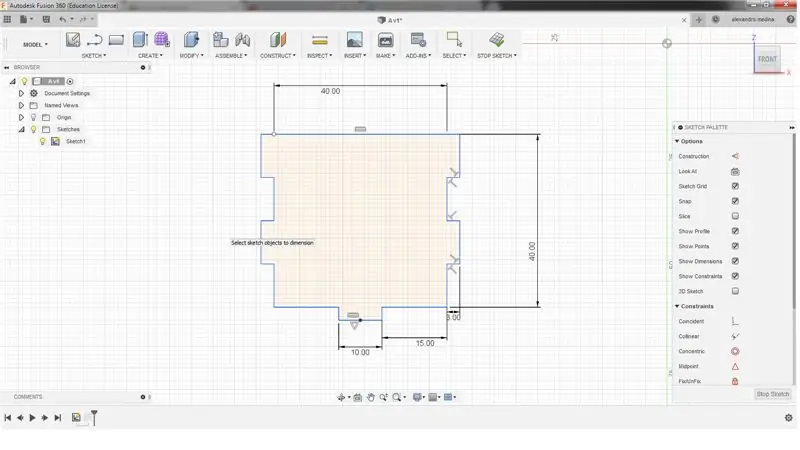Click the Select tool icon
The image size is (800, 450).
[x=454, y=39]
